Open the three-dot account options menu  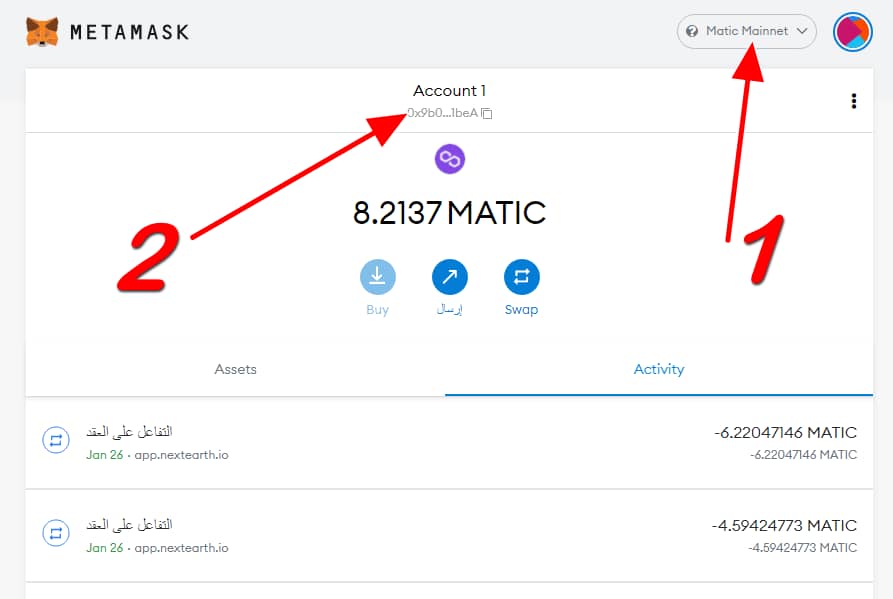[x=853, y=101]
